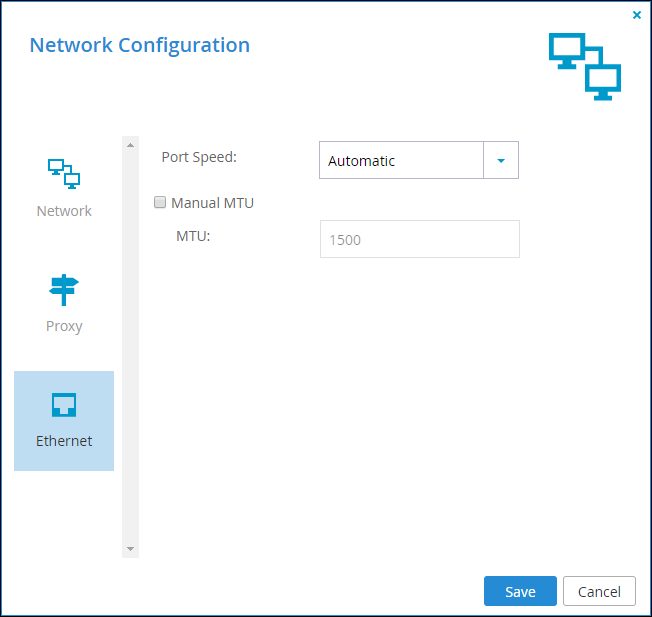
Task: Switch to the Network tab label
Action: [x=64, y=211]
